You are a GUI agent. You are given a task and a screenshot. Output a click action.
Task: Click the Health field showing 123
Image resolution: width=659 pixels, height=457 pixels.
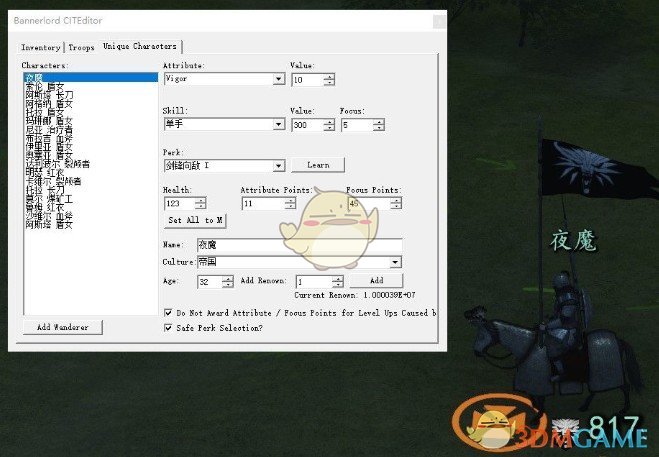coord(179,203)
